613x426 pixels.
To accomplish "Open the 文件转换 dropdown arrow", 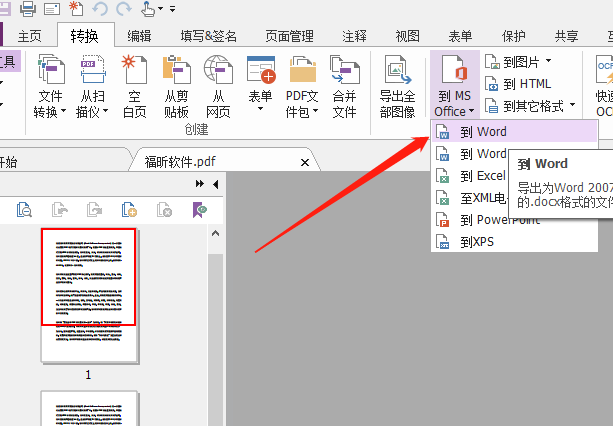I will (63, 111).
